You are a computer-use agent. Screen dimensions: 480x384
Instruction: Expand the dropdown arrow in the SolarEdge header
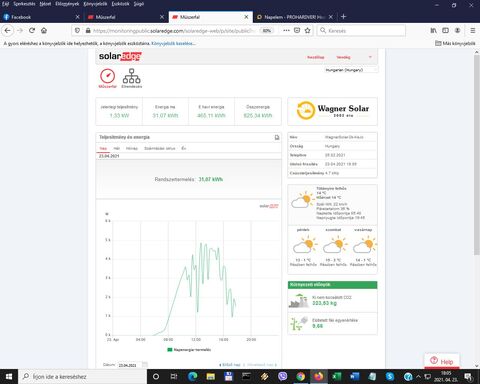[370, 57]
